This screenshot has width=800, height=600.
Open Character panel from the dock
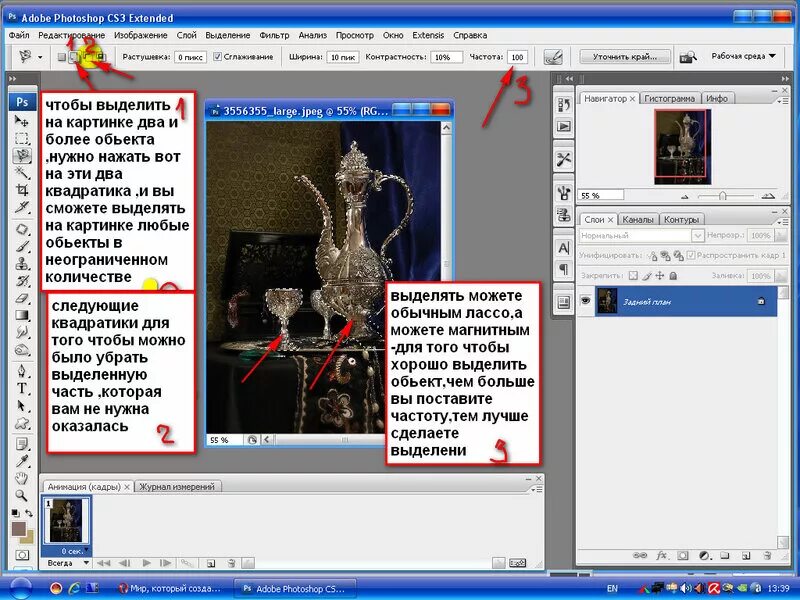pos(564,248)
